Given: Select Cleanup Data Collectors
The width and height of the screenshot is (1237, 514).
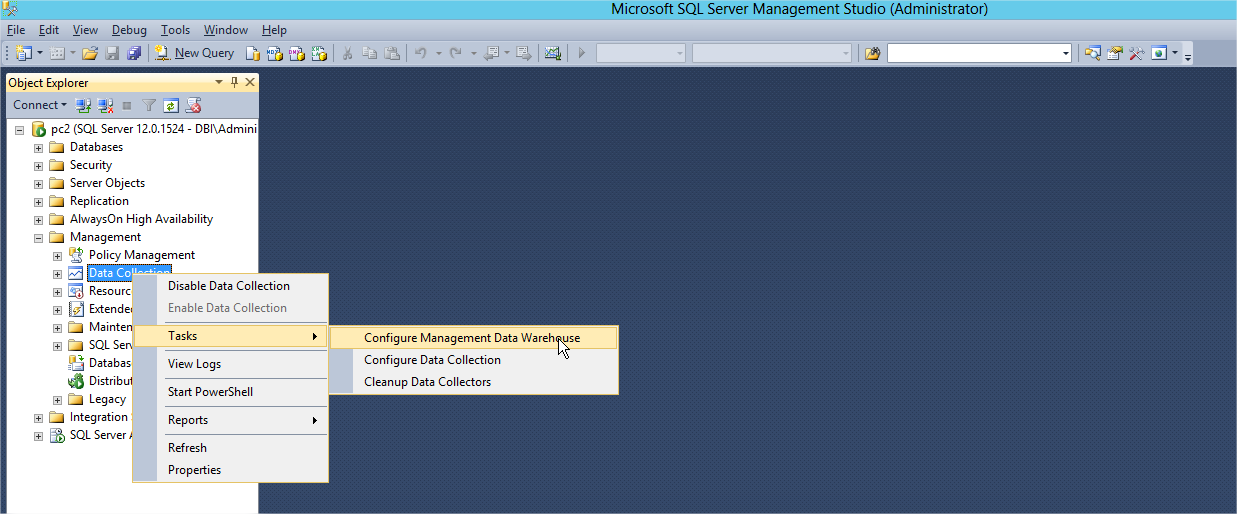Looking at the screenshot, I should point(473,382).
